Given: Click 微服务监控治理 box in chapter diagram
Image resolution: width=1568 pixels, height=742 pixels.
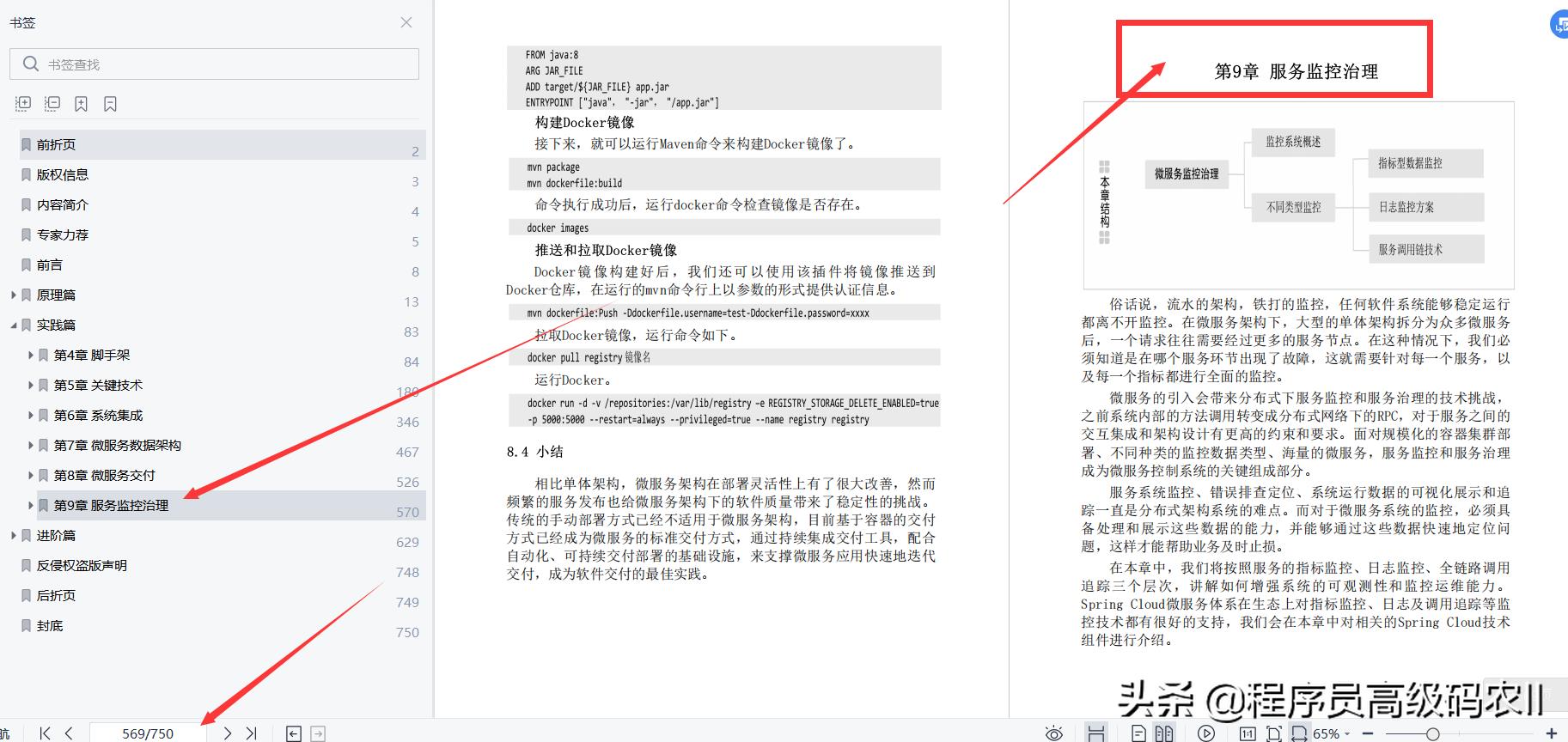Looking at the screenshot, I should click(1187, 173).
